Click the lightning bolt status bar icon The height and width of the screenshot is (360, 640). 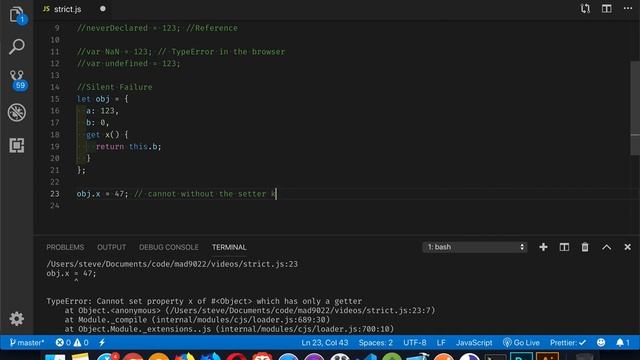click(x=102, y=342)
